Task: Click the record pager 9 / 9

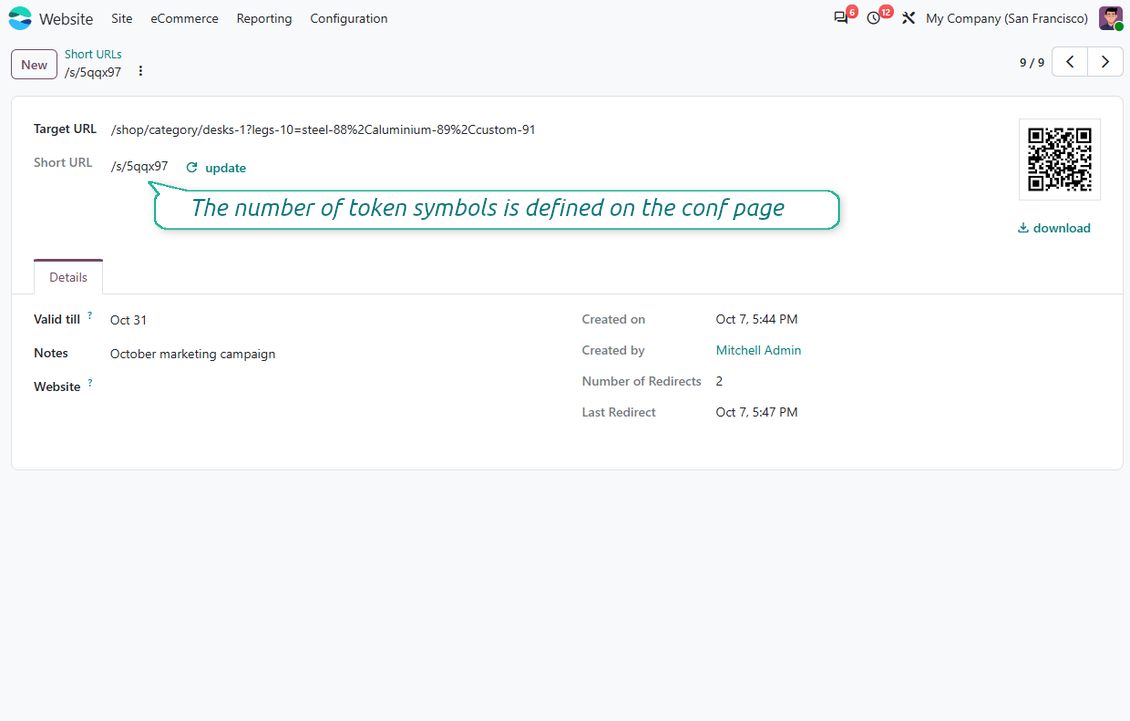Action: (x=1031, y=63)
